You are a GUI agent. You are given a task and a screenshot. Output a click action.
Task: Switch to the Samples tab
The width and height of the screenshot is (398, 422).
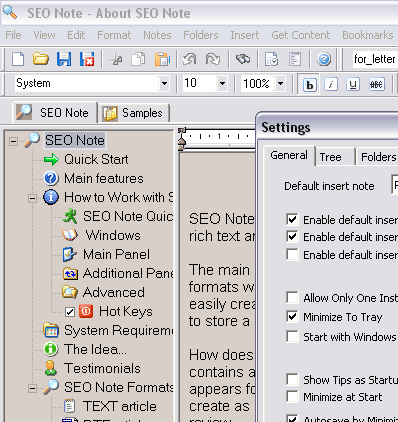134,113
